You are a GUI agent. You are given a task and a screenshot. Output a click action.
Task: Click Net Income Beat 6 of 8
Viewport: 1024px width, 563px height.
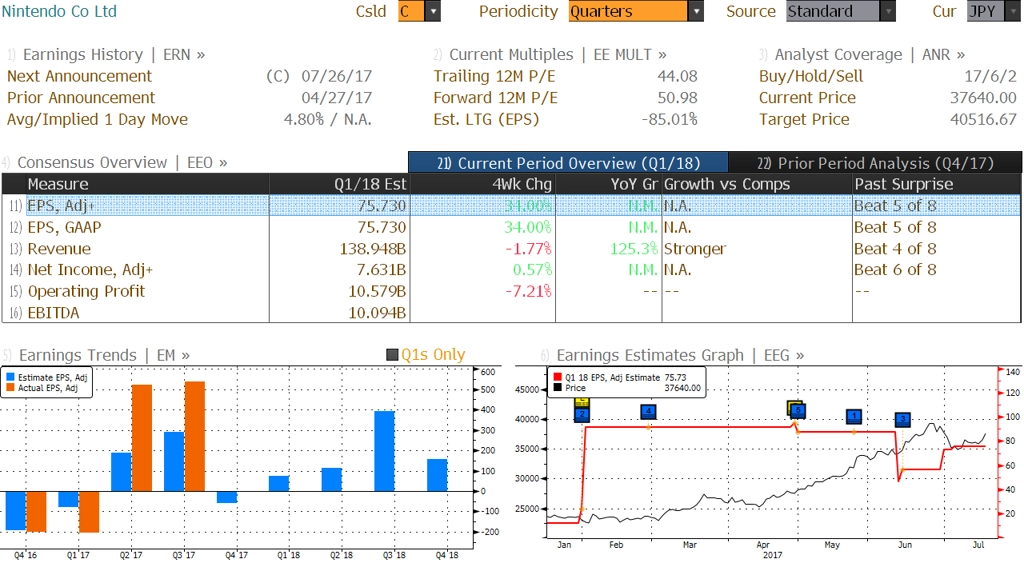tap(895, 270)
